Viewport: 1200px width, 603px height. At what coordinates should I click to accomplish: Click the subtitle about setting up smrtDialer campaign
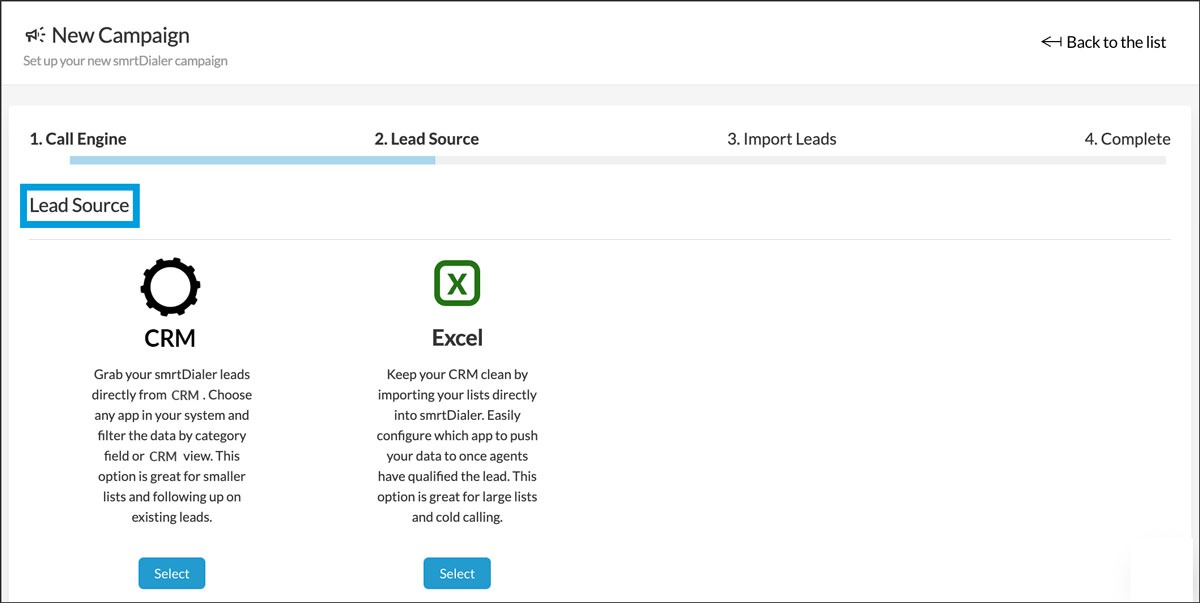[x=125, y=61]
